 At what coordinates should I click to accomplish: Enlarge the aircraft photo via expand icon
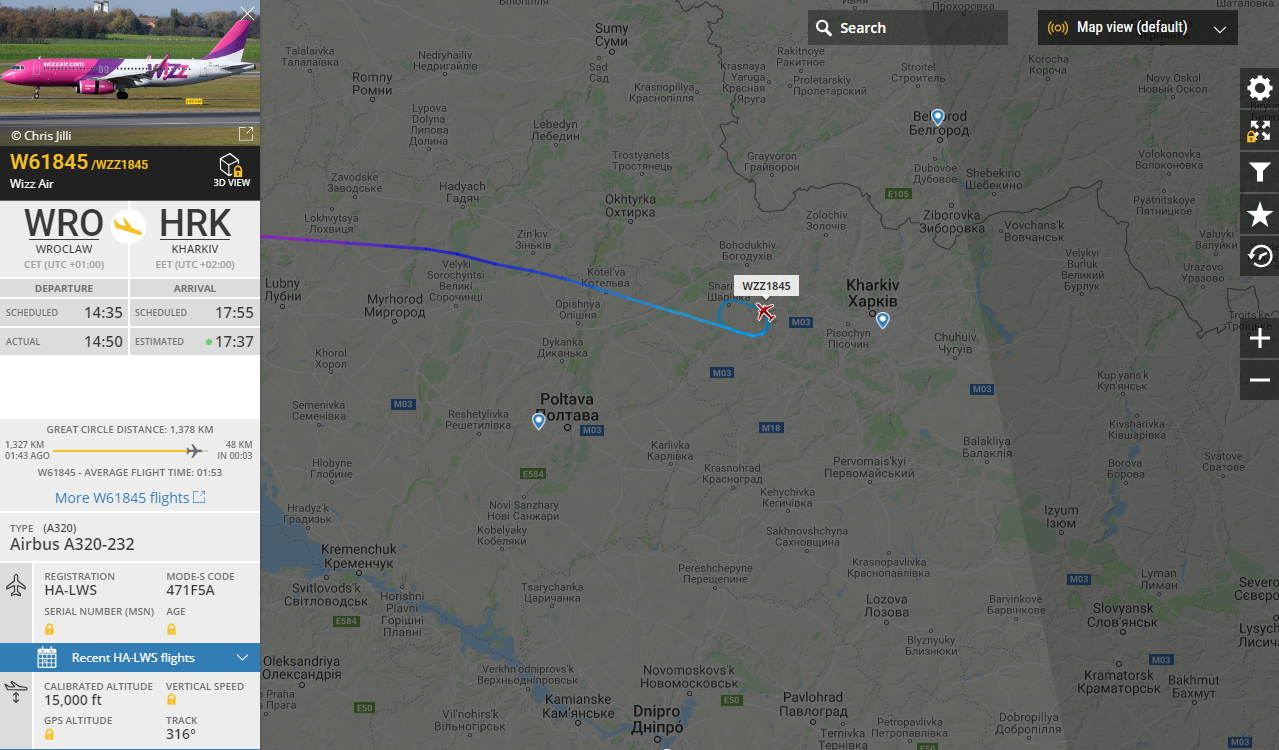tap(245, 134)
